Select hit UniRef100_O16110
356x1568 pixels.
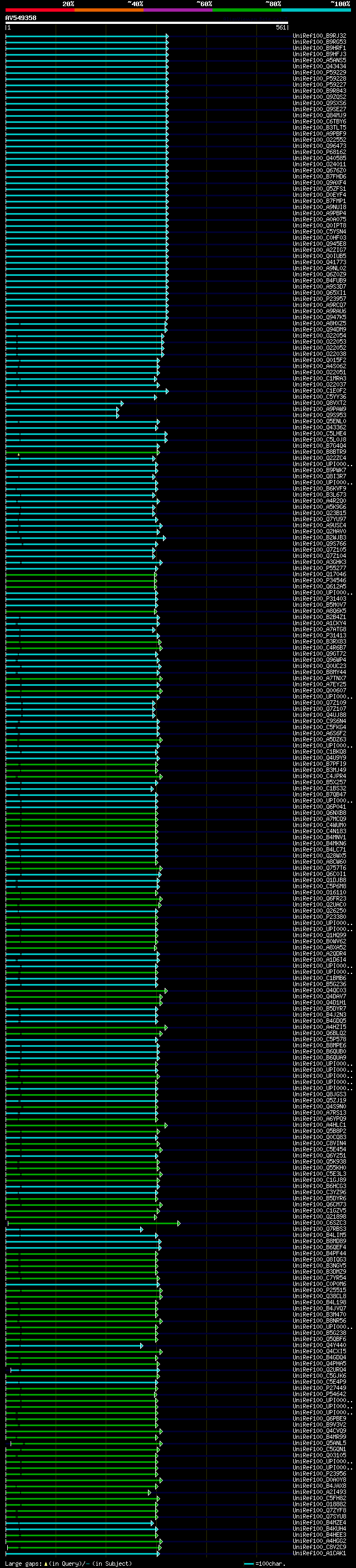tap(319, 892)
